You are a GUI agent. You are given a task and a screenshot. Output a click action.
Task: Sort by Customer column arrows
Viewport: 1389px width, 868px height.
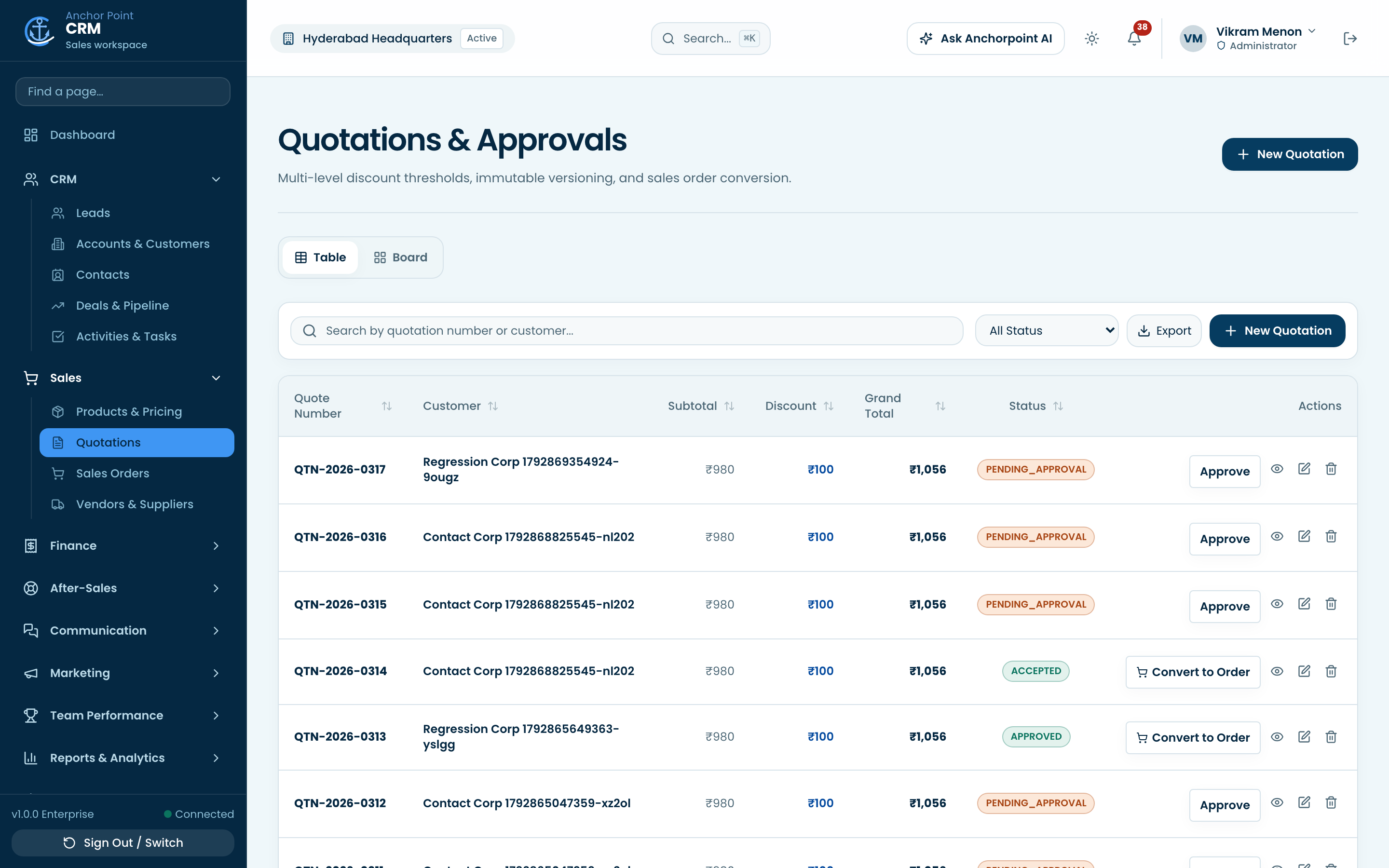click(x=493, y=406)
